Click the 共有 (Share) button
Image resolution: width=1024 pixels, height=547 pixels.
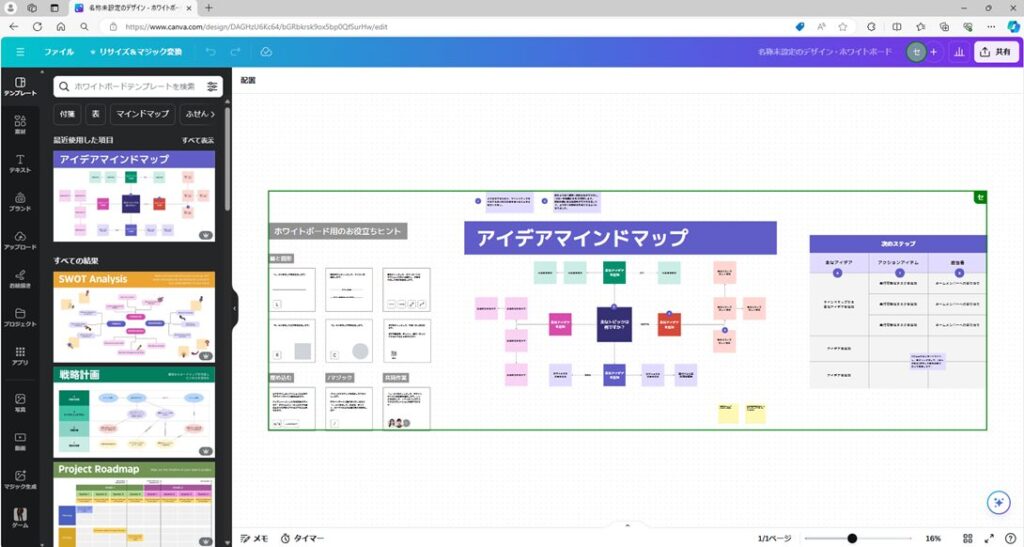click(994, 52)
